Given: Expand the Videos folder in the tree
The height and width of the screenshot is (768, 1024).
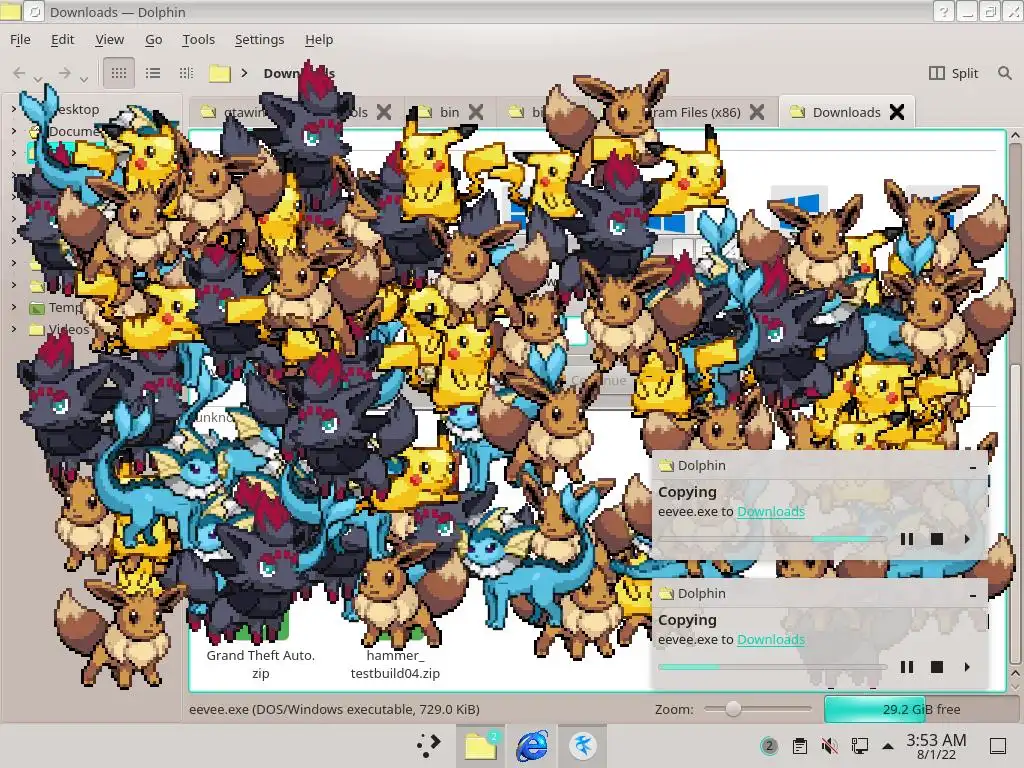Looking at the screenshot, I should (x=14, y=329).
